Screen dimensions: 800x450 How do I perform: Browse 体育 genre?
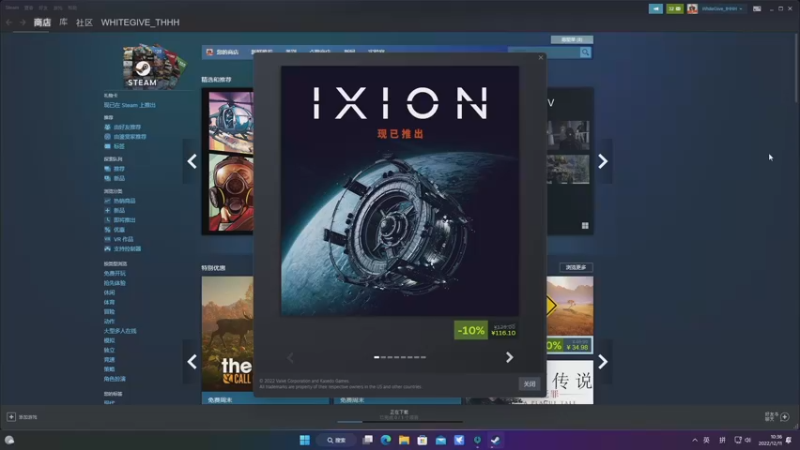[109, 303]
